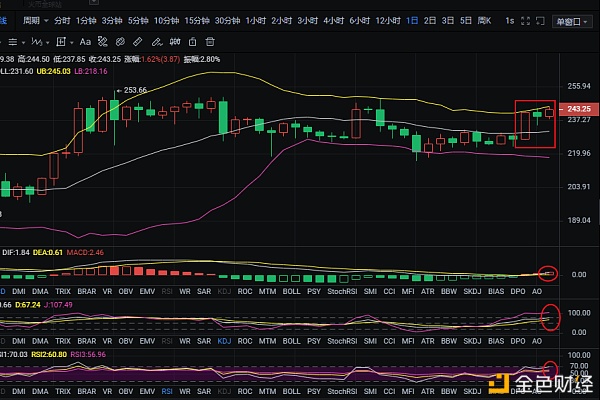Choose StochRSI in the MACD panel row
Viewport: 600px width, 400px height.
[x=342, y=291]
